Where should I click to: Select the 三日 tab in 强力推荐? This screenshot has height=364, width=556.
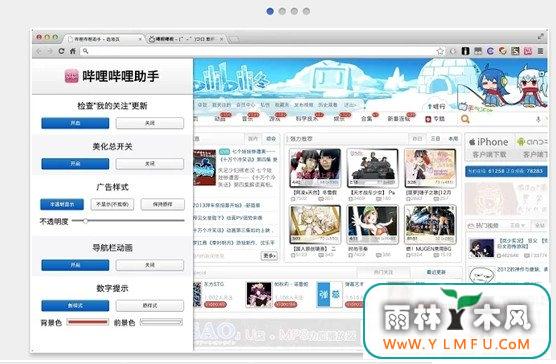coord(435,139)
